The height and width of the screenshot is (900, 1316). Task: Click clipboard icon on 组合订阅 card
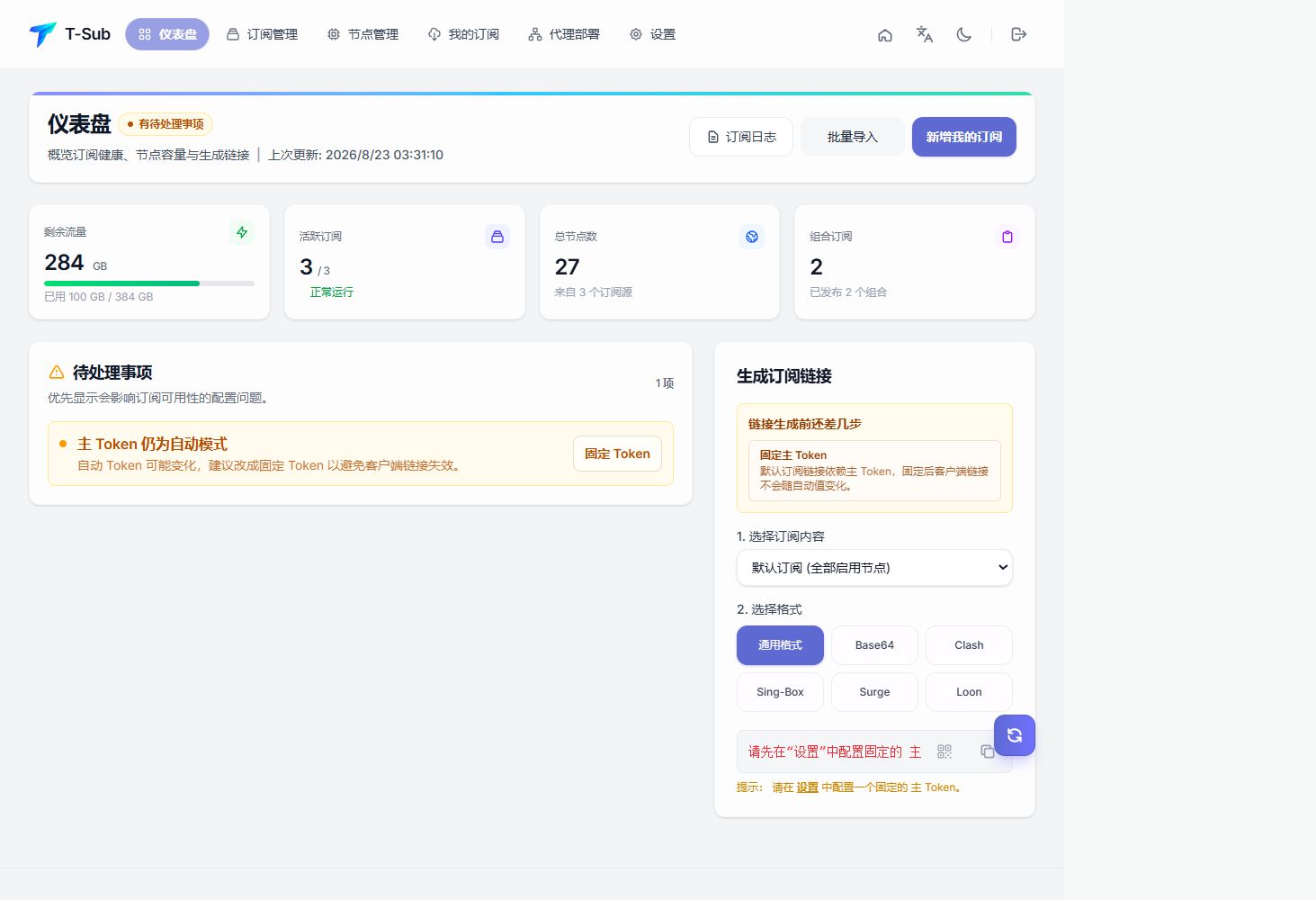pyautogui.click(x=1007, y=237)
